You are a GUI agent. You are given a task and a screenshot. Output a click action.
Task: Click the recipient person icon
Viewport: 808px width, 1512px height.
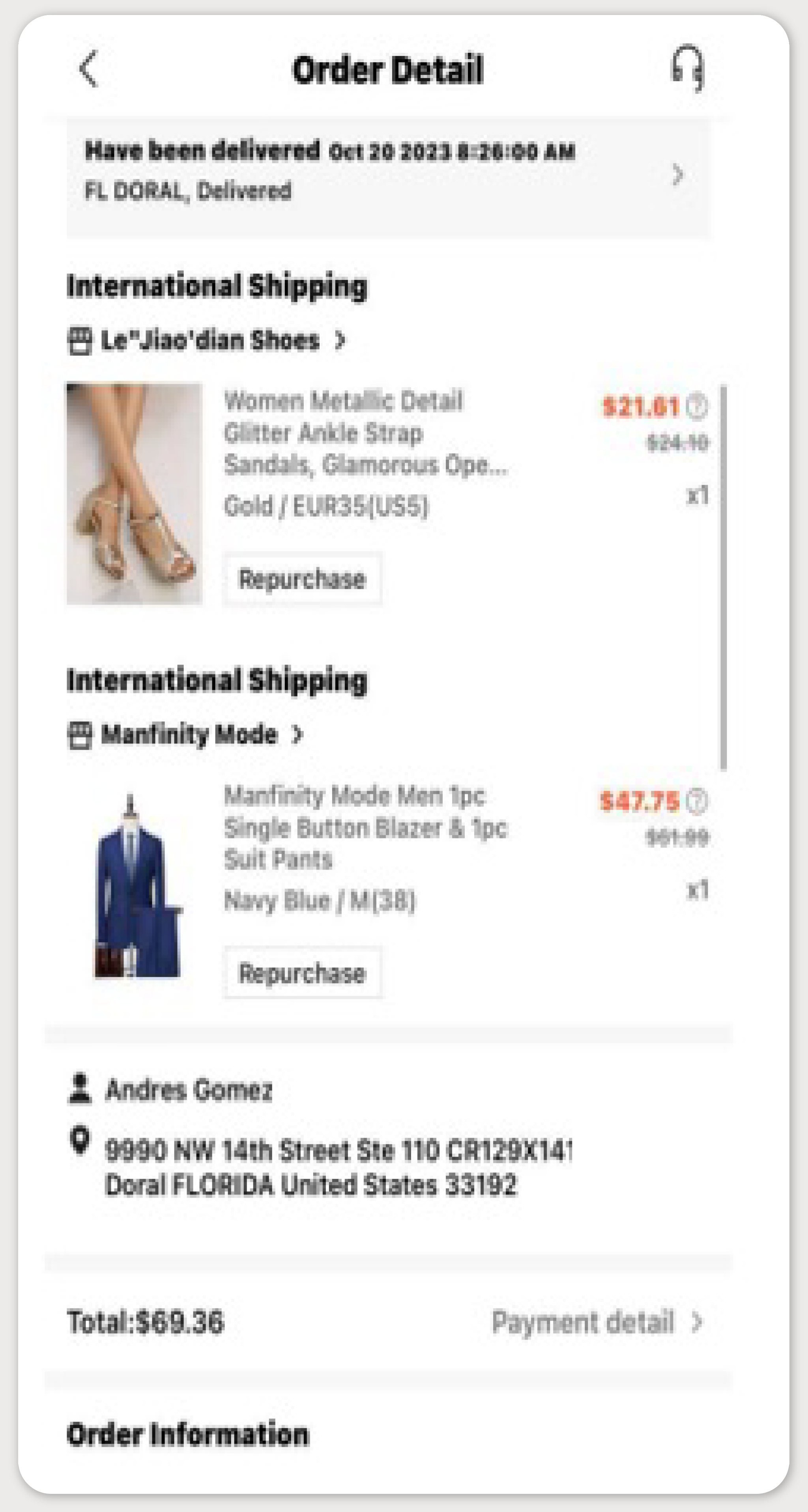click(80, 1089)
